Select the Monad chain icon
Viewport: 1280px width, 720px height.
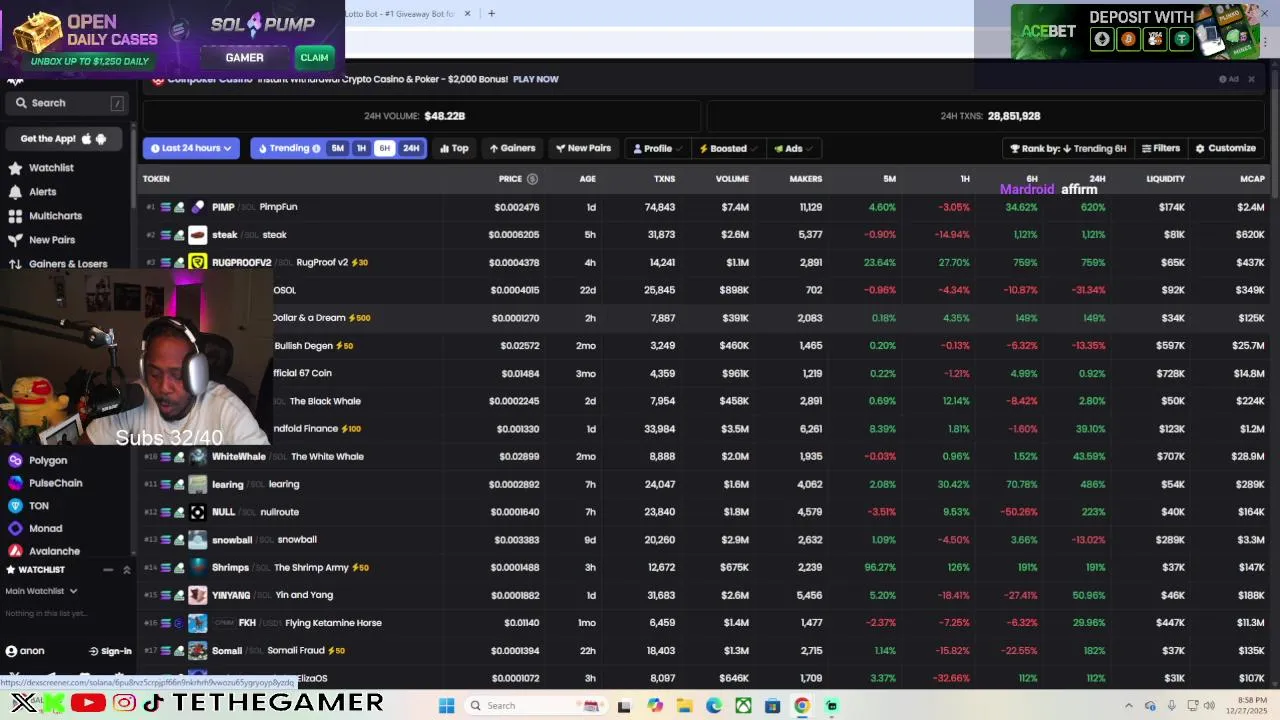point(15,528)
